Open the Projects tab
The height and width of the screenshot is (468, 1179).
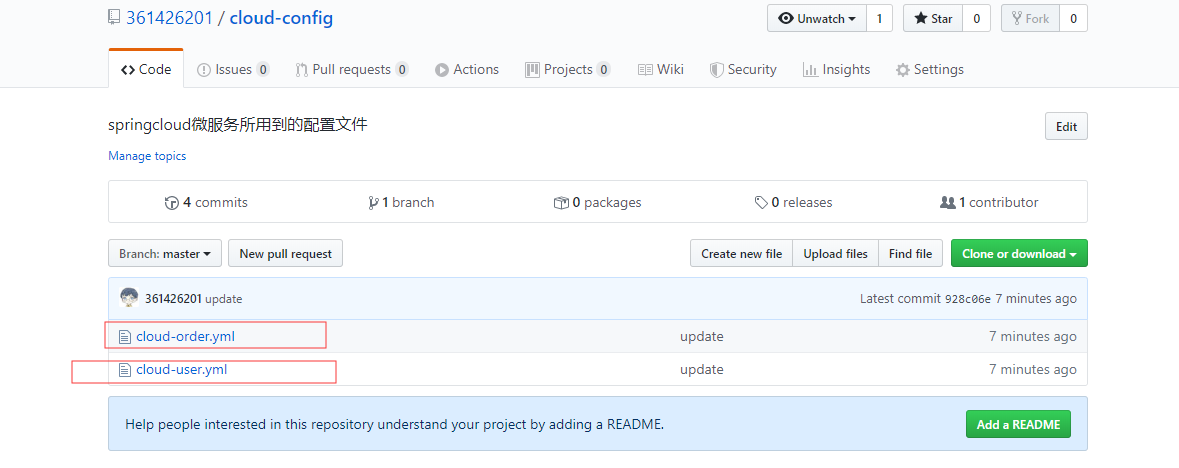click(x=568, y=69)
